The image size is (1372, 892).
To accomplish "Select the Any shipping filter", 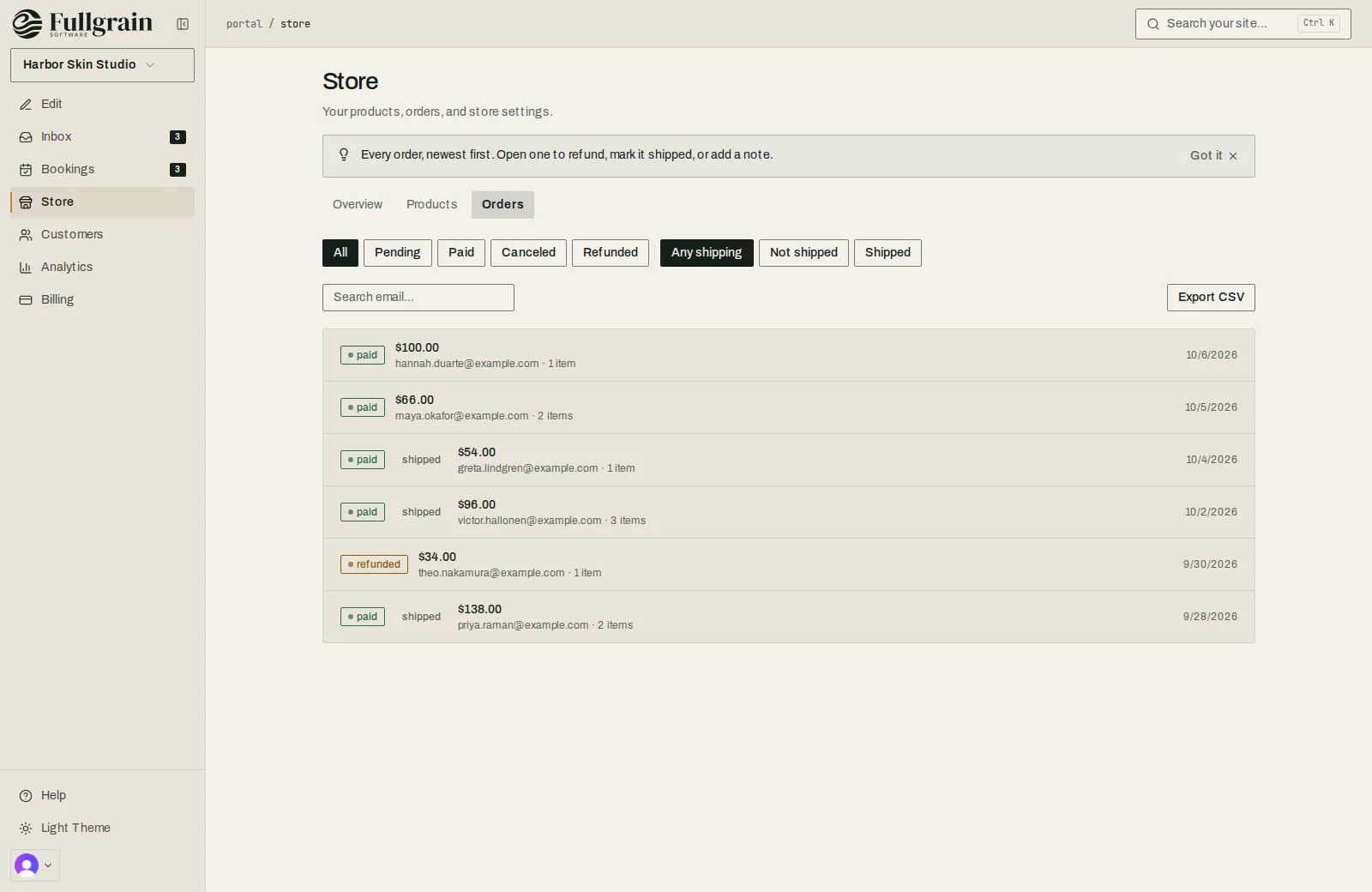I will pos(707,253).
